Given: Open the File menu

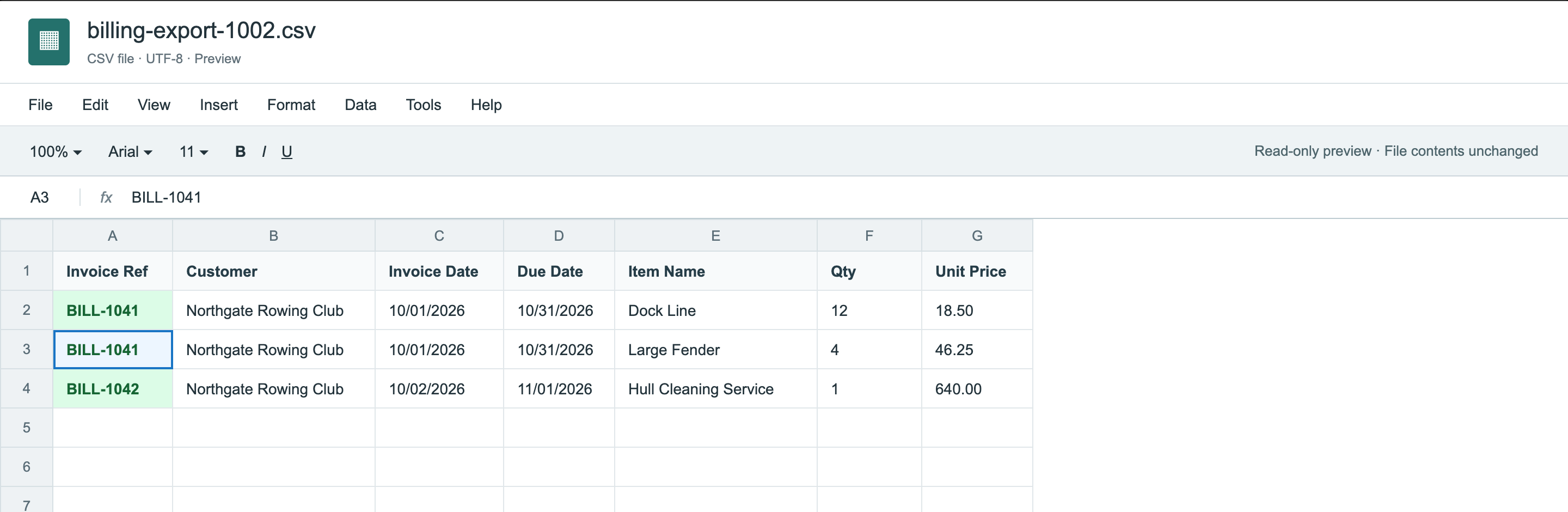Looking at the screenshot, I should (x=40, y=105).
